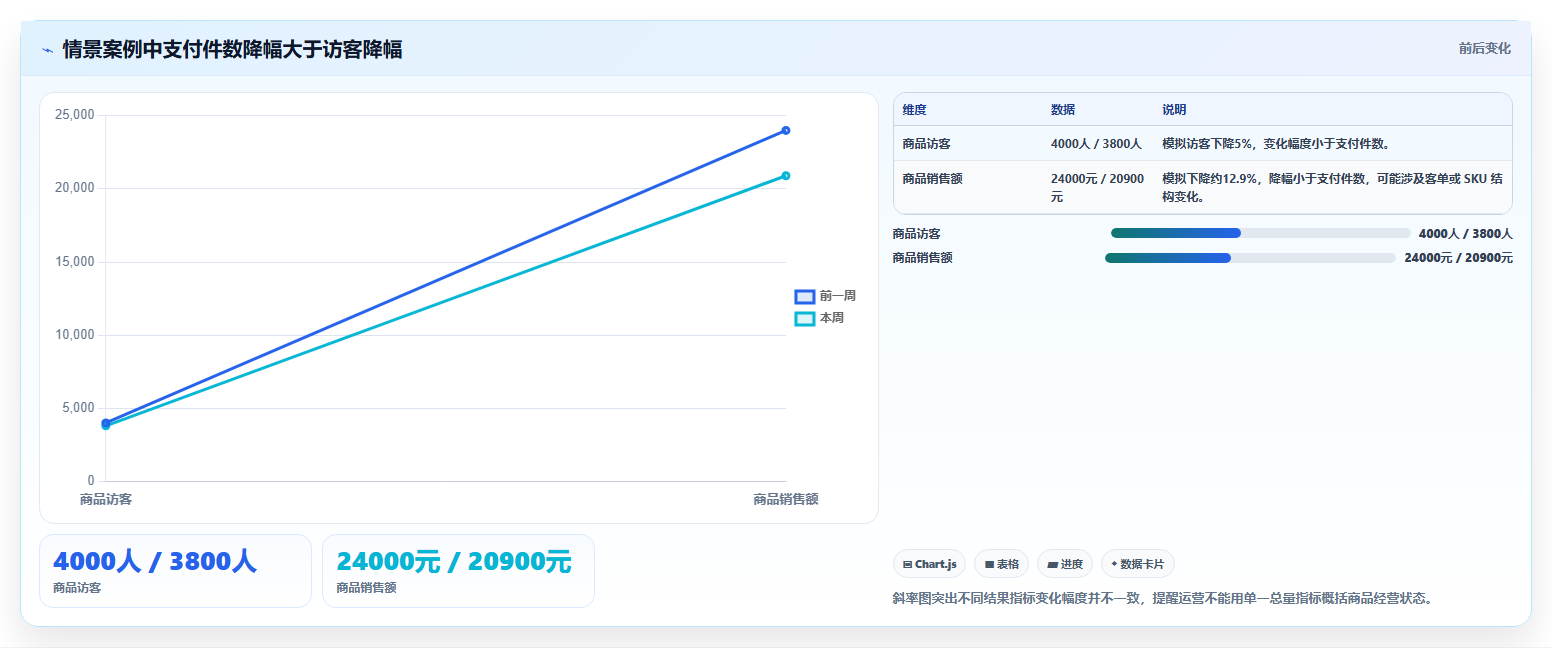Click the 10,000 y-axis label
Viewport: 1552px width, 648px height.
[x=75, y=335]
